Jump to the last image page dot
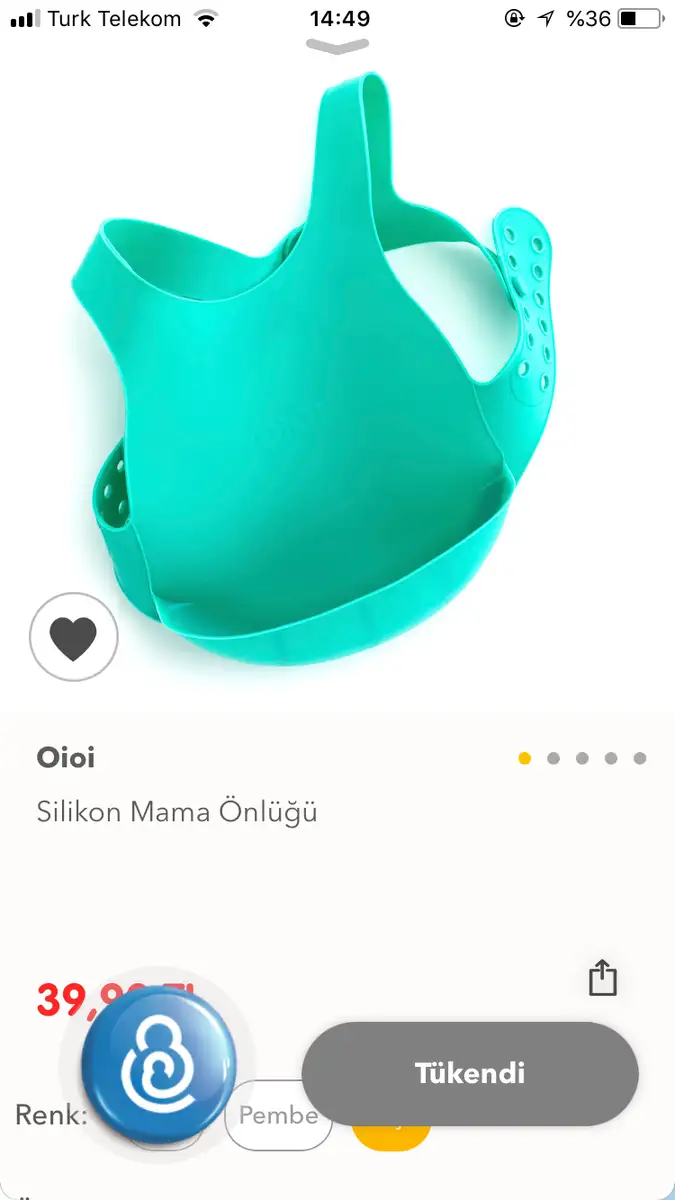 640,758
